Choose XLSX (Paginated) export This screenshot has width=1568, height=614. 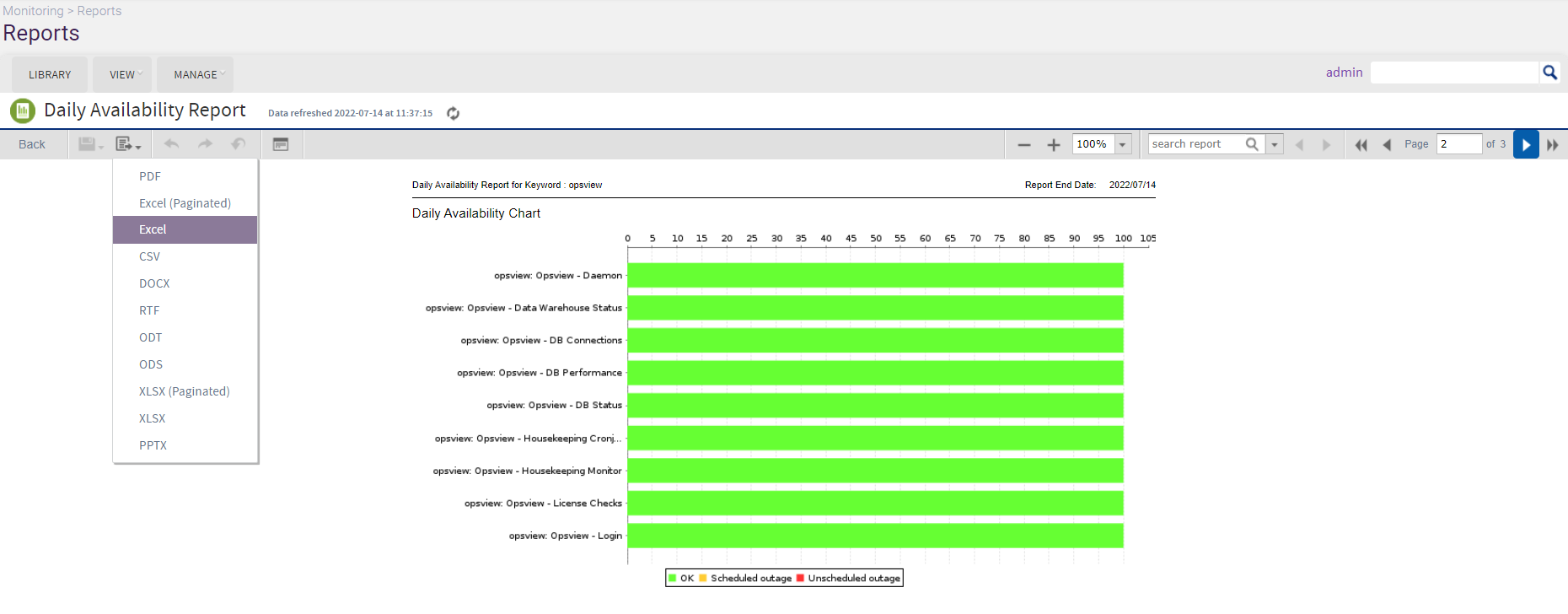(x=185, y=391)
